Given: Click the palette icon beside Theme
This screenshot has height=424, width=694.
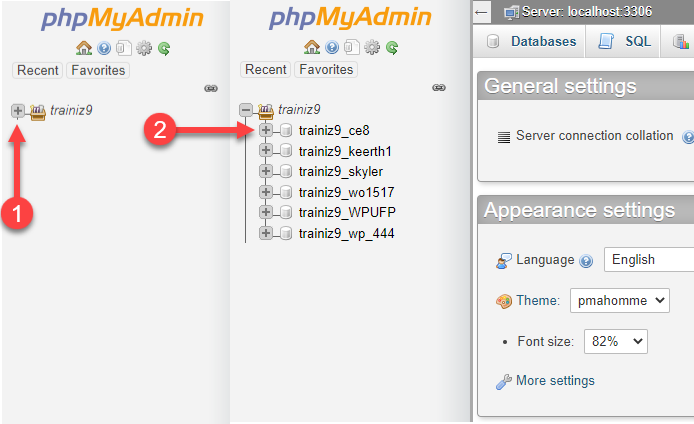Looking at the screenshot, I should click(x=504, y=301).
